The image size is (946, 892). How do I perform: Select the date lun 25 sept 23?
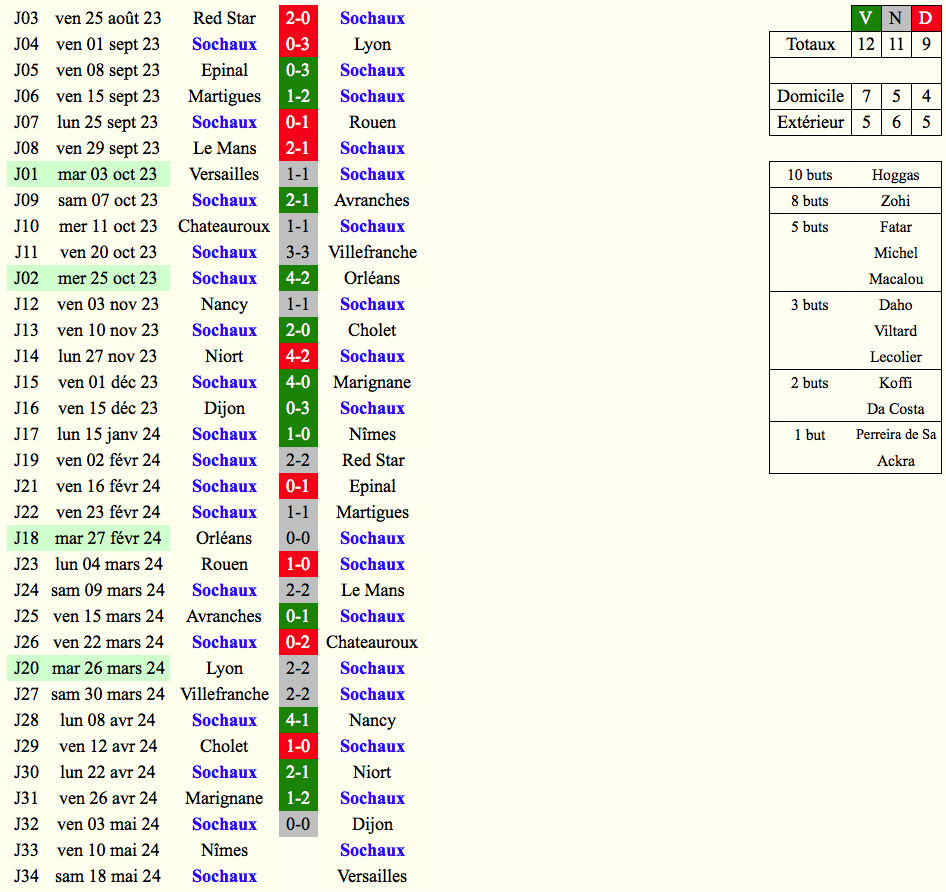[107, 123]
